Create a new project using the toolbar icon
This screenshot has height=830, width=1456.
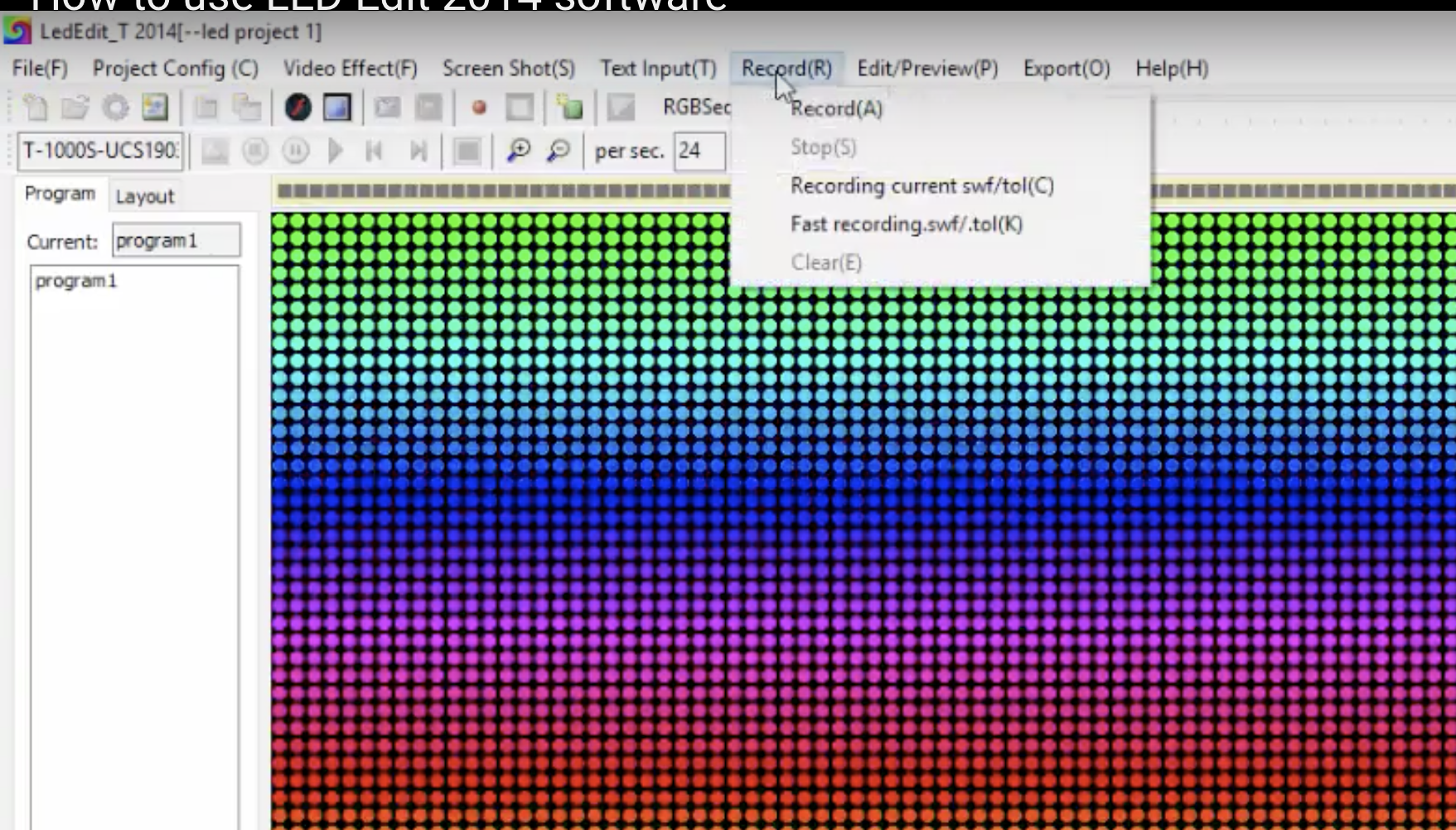coord(35,106)
